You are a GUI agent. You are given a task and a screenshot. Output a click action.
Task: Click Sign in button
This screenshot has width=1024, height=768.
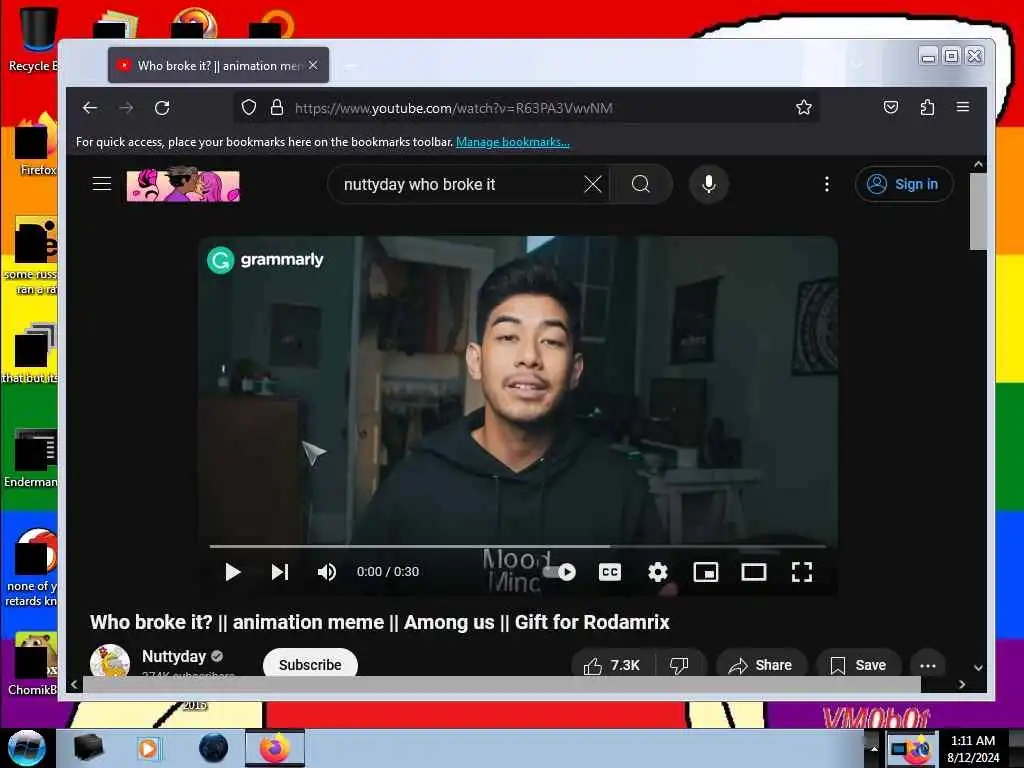point(904,184)
